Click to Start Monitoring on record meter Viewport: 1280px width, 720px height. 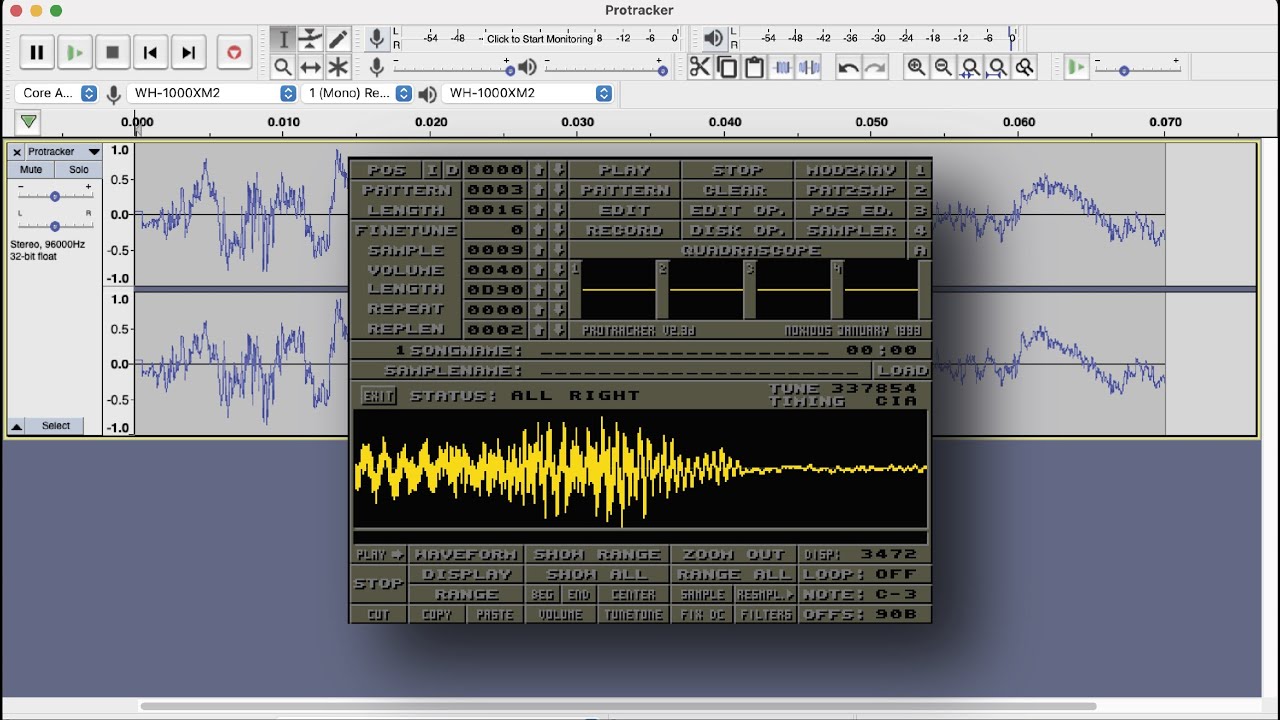click(540, 39)
